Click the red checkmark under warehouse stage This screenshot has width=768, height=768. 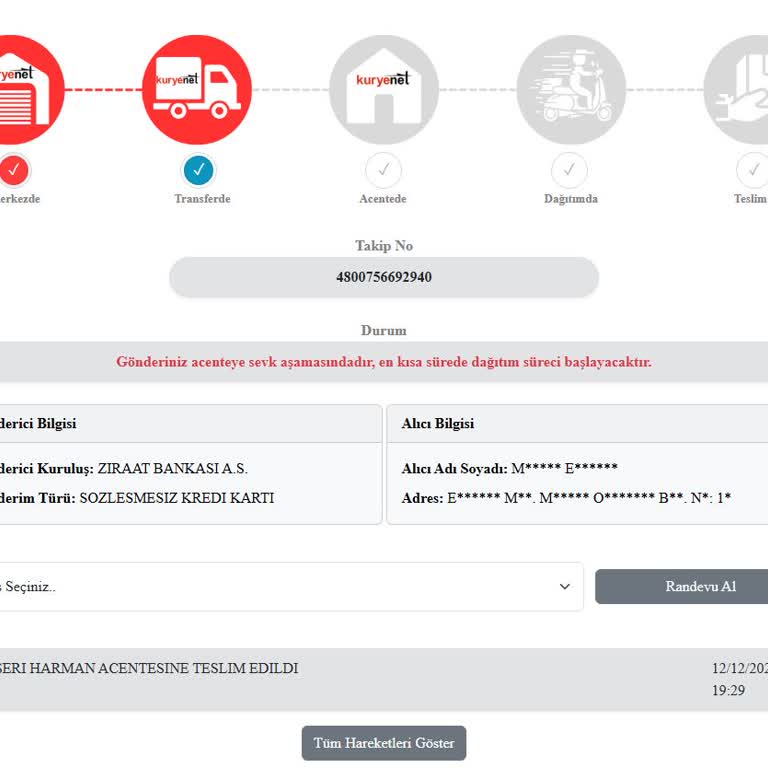click(x=14, y=170)
